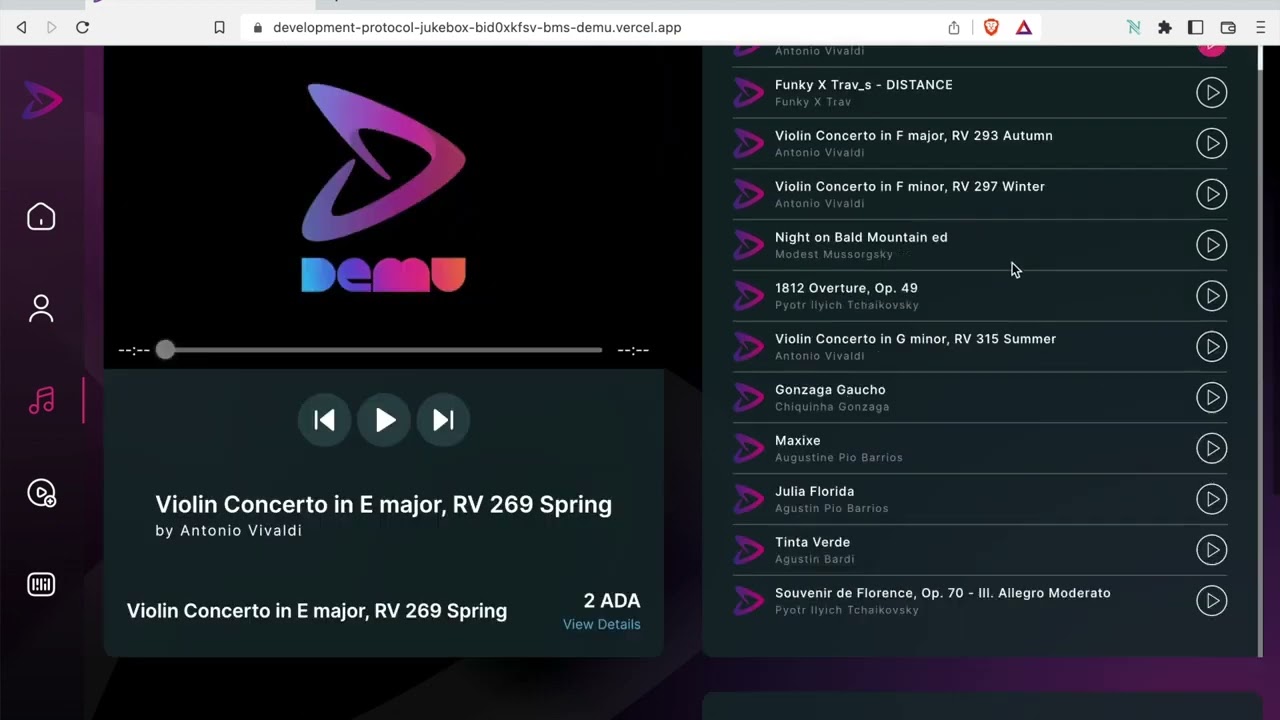This screenshot has height=720, width=1280.
Task: Click the Agustin Bardi composer name
Action: pos(814,560)
